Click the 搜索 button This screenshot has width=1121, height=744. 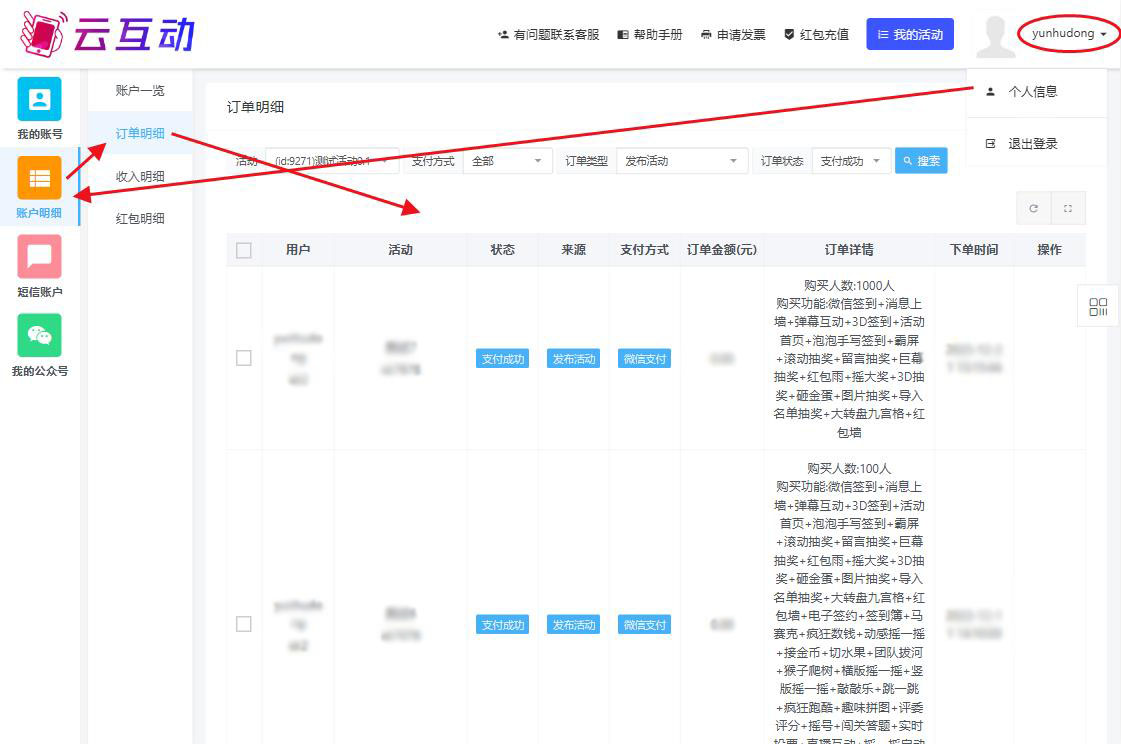coord(921,161)
